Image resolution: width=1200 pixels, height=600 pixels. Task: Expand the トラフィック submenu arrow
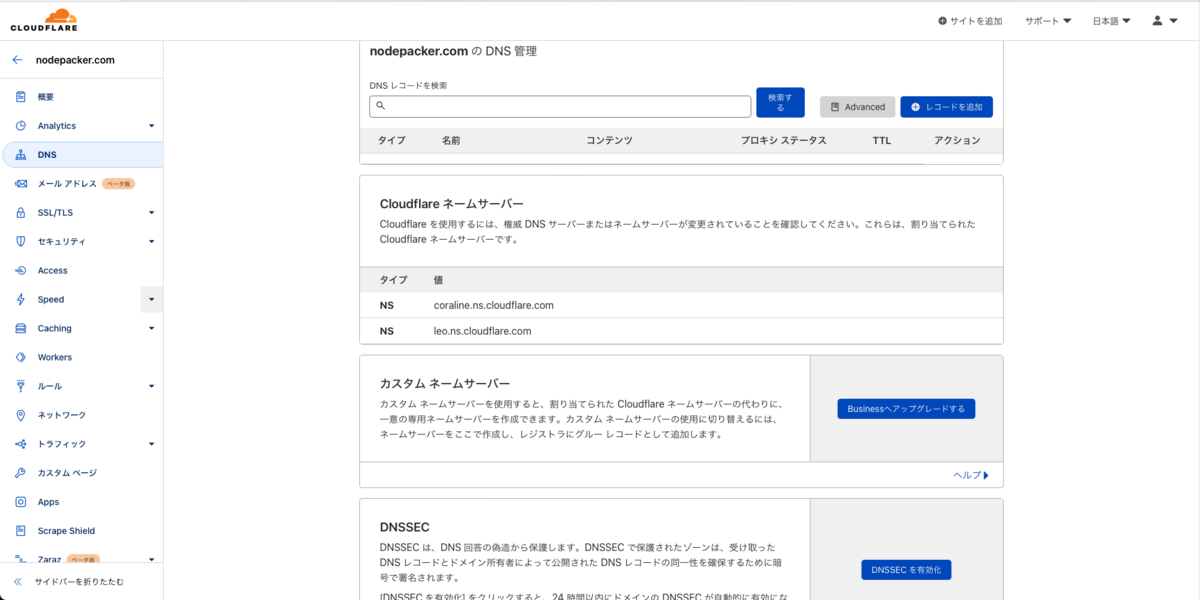click(152, 444)
